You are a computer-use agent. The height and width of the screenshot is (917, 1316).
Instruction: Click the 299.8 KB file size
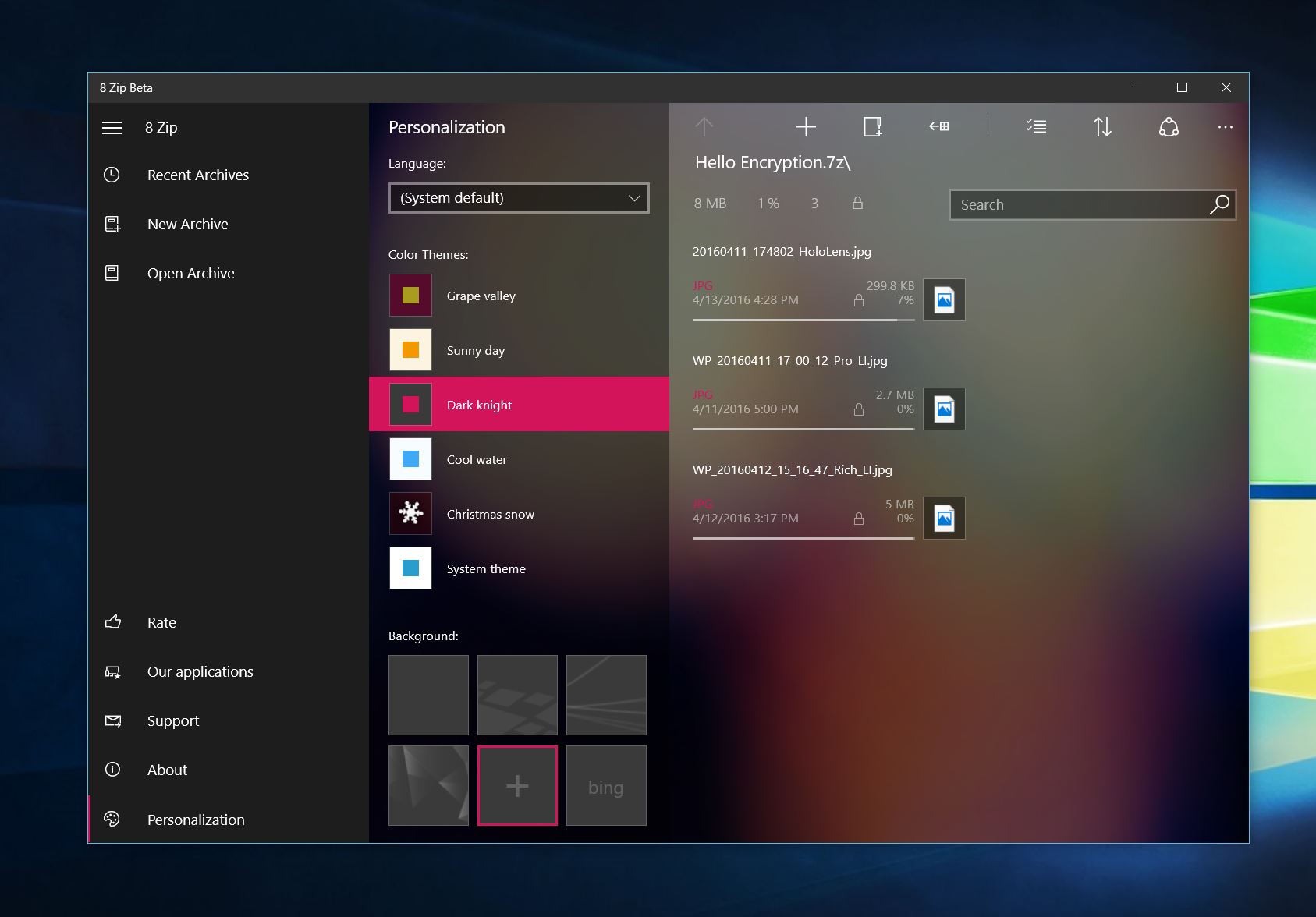tap(890, 286)
